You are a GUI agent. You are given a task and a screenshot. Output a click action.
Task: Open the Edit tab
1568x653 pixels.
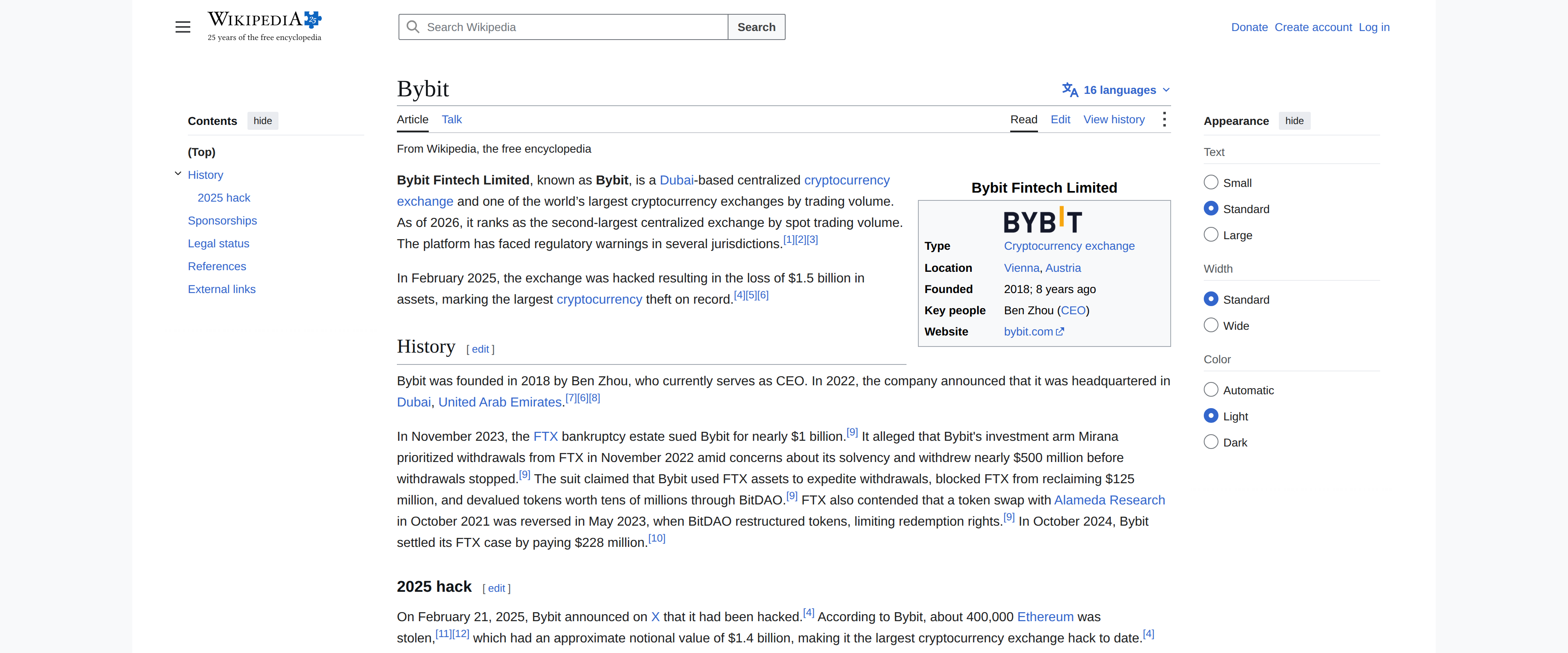[x=1060, y=119]
